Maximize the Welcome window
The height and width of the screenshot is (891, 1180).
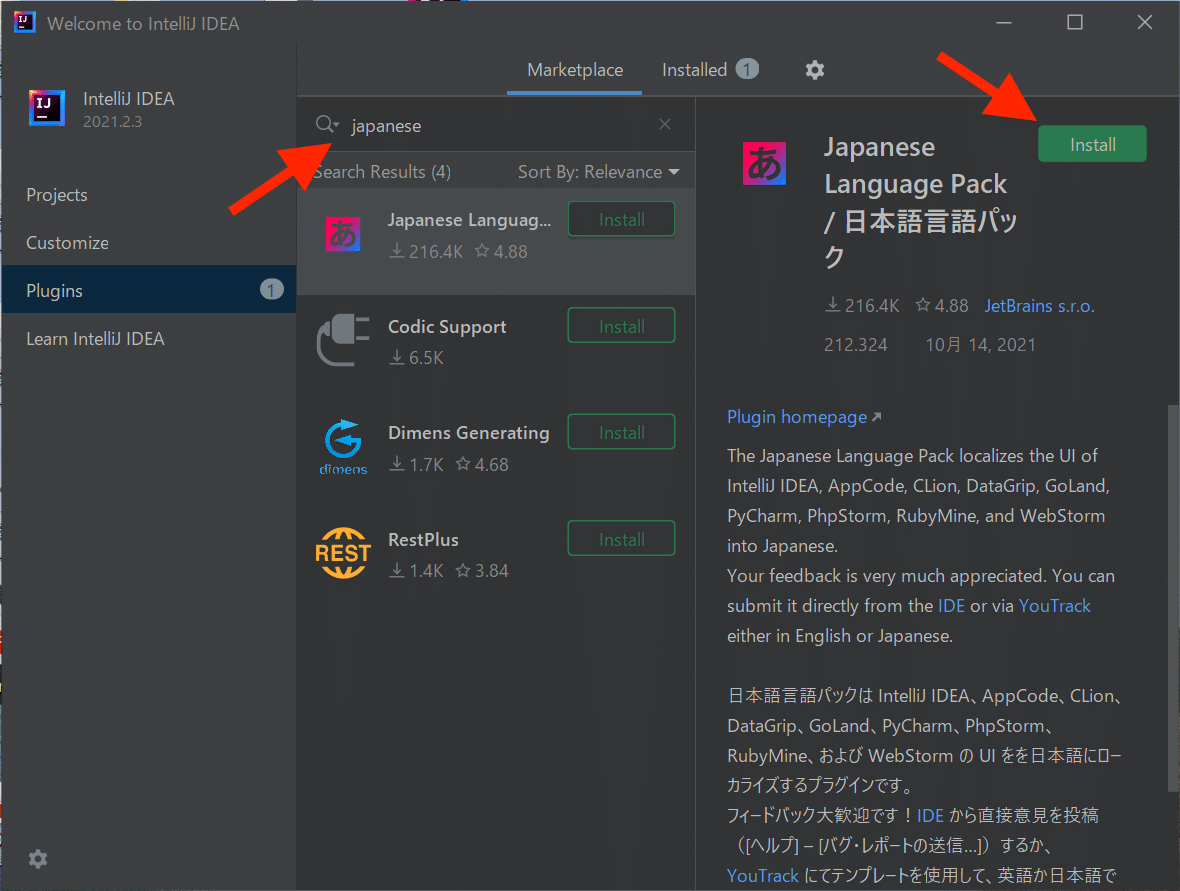(x=1075, y=23)
